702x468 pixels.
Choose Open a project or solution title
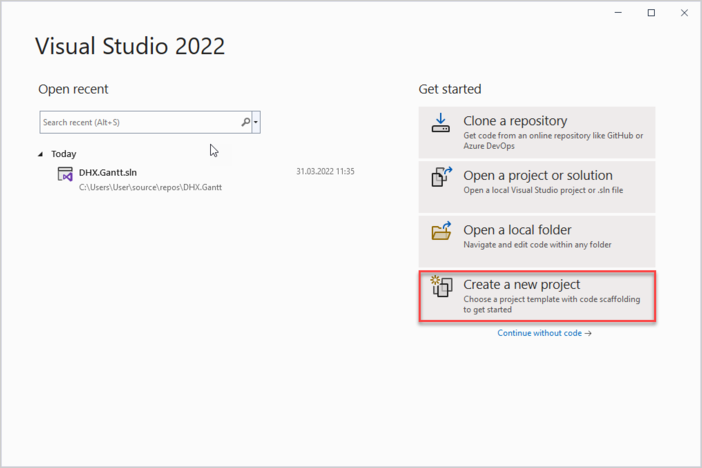538,175
